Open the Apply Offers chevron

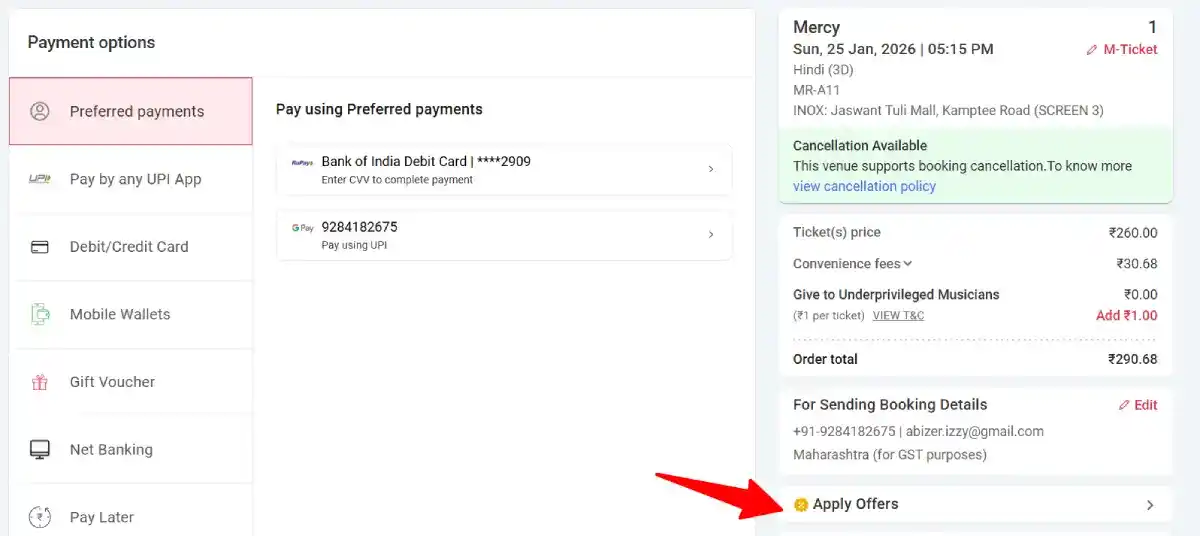[1150, 505]
